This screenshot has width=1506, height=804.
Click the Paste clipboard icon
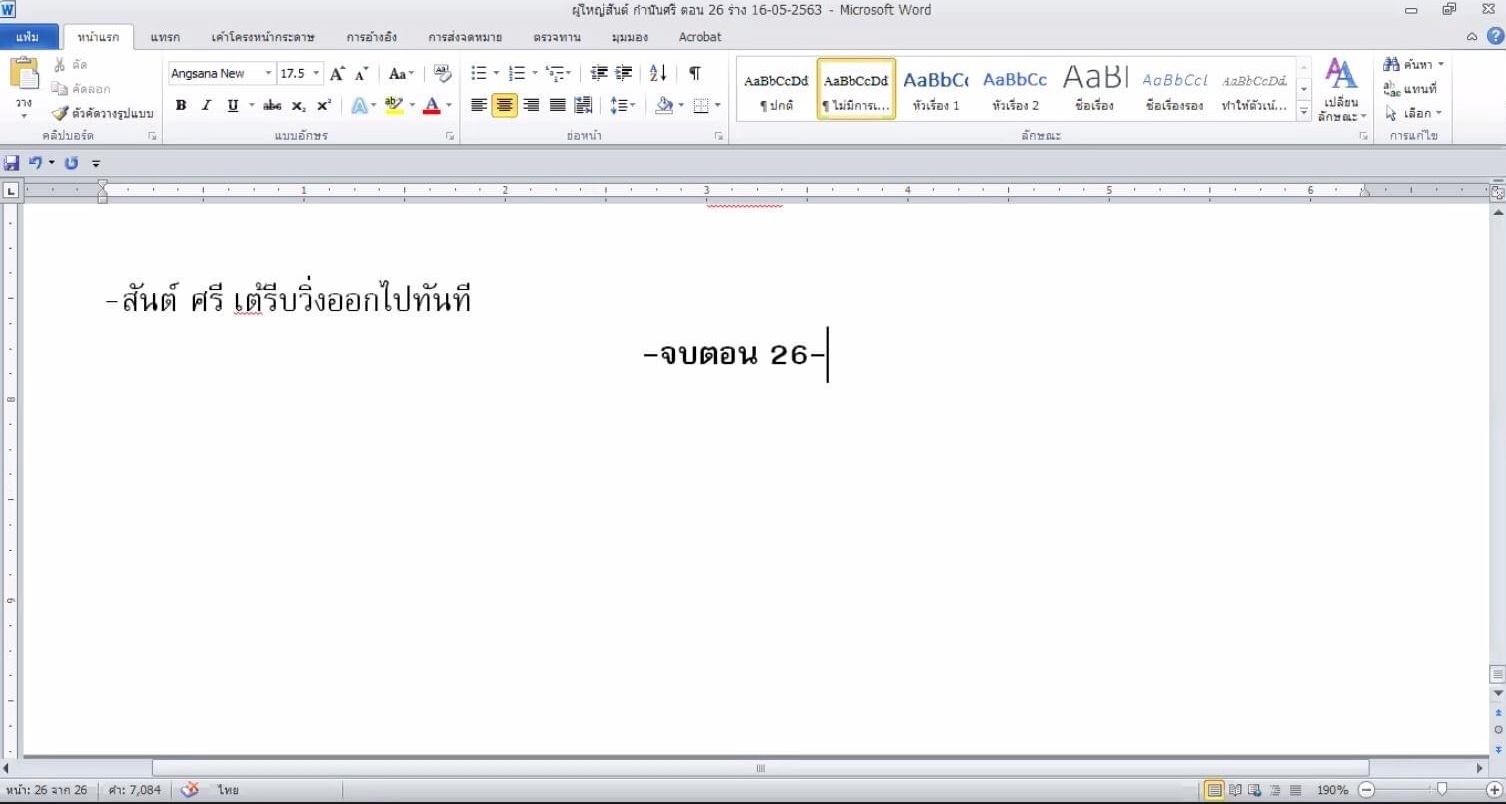pyautogui.click(x=24, y=75)
